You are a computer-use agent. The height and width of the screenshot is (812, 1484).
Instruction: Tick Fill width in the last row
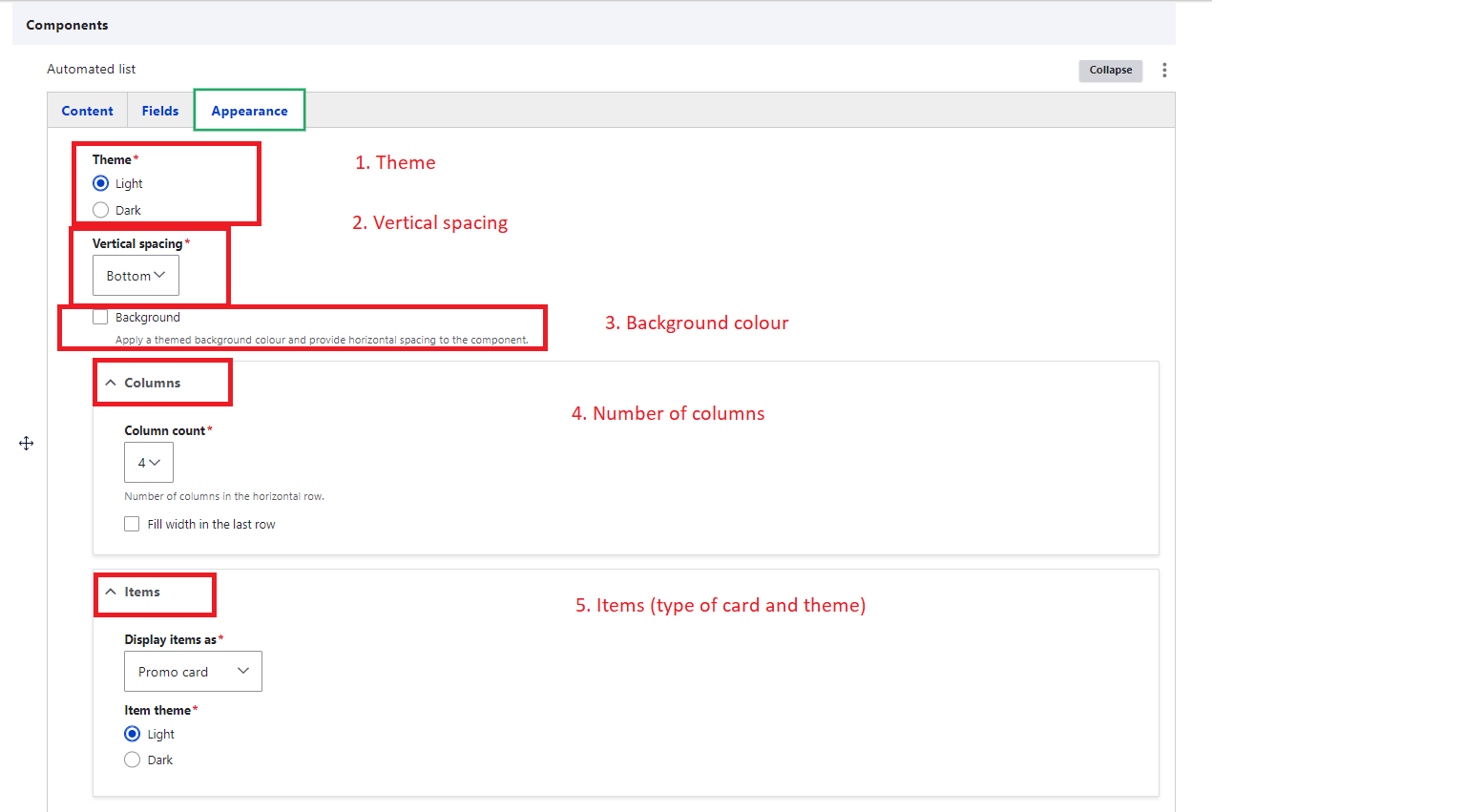click(132, 524)
